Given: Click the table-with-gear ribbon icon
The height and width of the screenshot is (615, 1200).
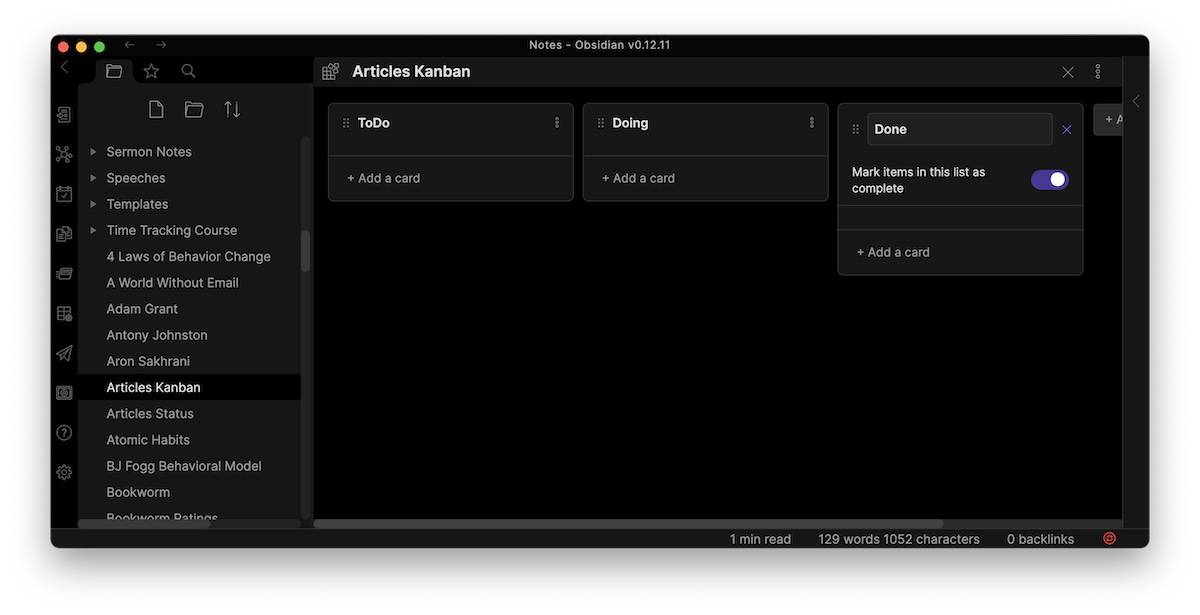Looking at the screenshot, I should click(64, 313).
